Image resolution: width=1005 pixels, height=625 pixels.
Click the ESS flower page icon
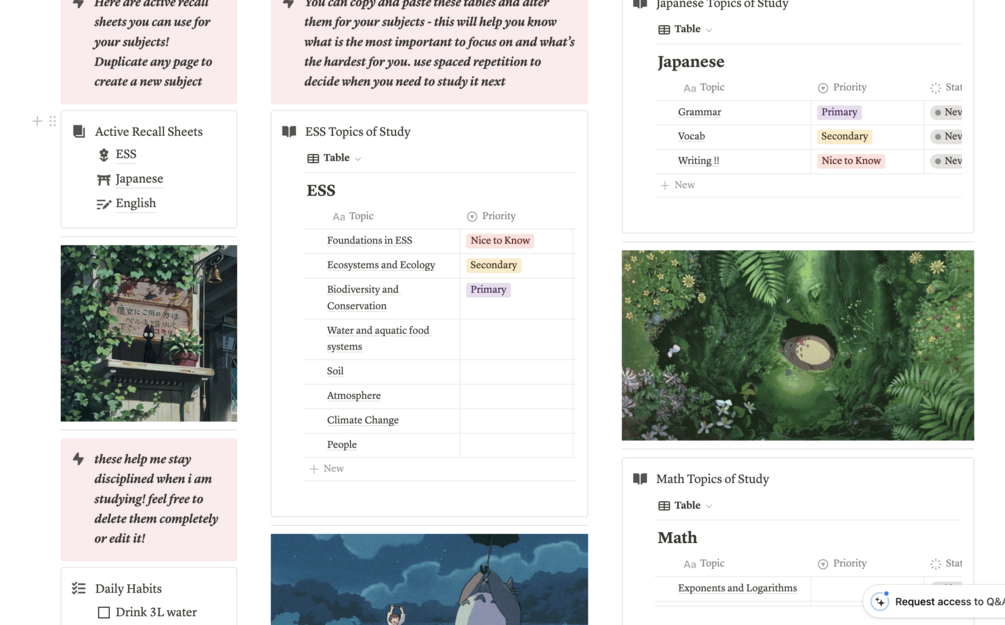tap(104, 154)
